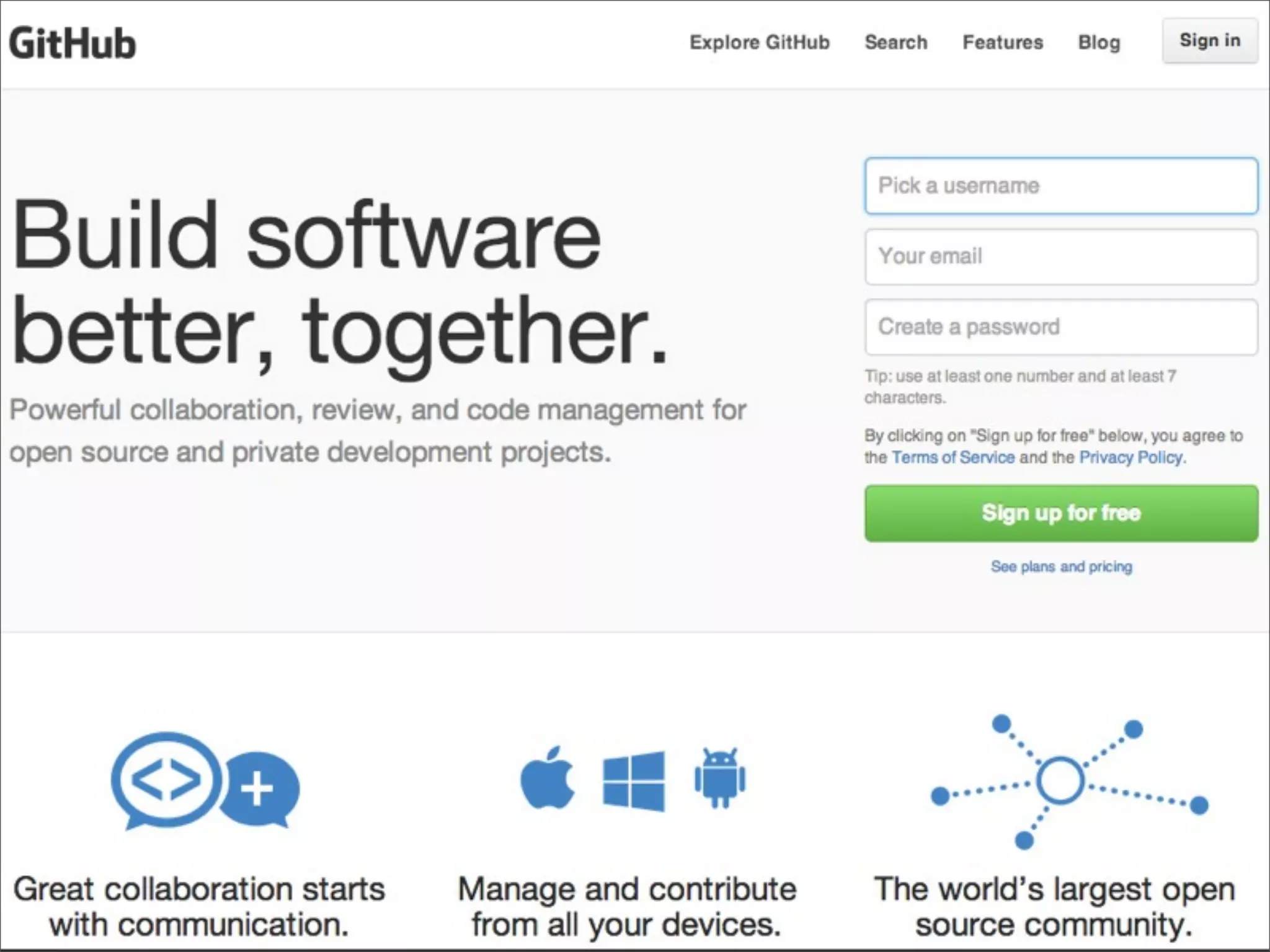
Task: Follow the See plans and pricing link
Action: (x=1061, y=566)
